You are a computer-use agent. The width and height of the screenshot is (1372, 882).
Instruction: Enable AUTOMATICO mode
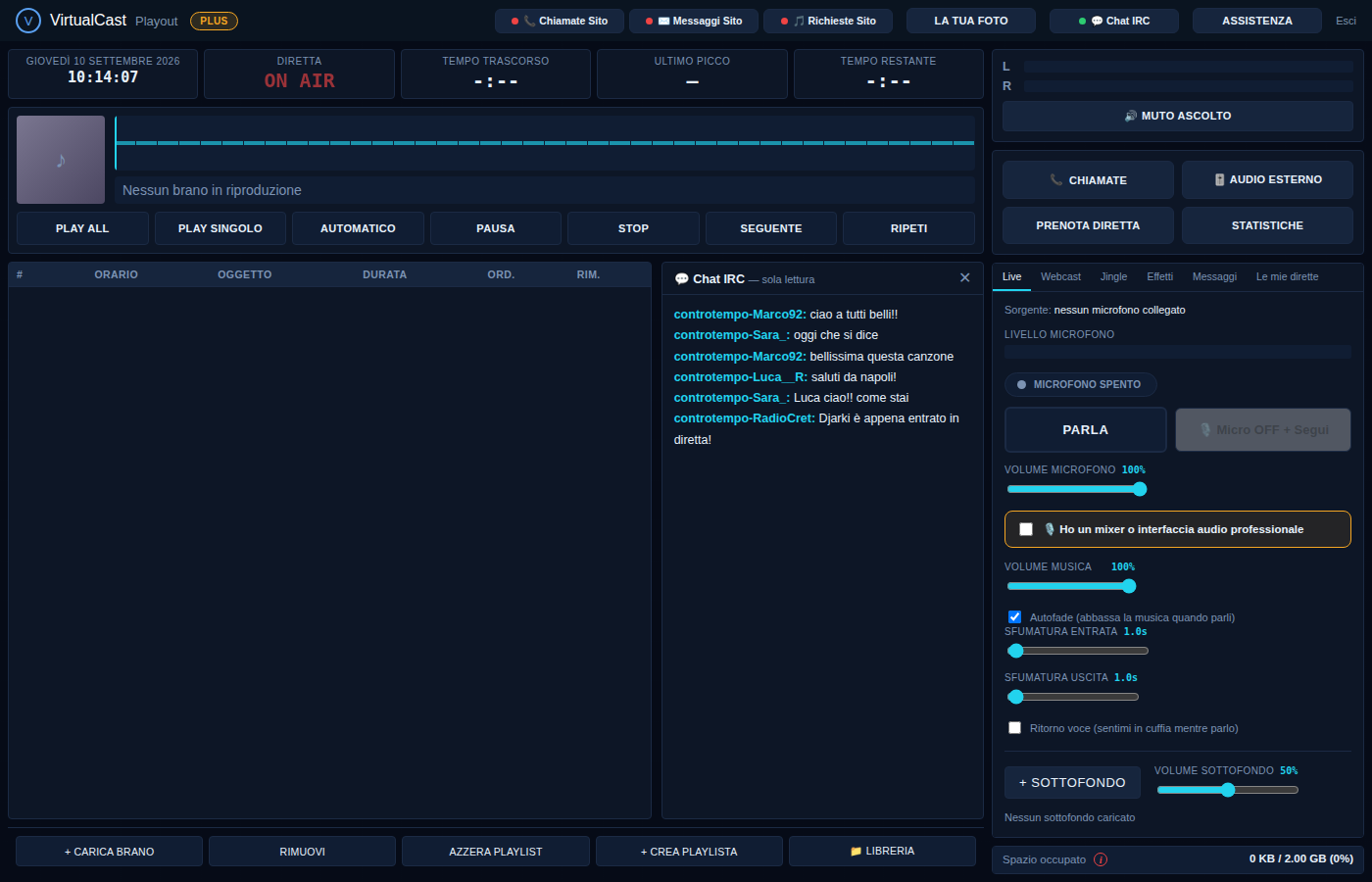click(x=358, y=228)
